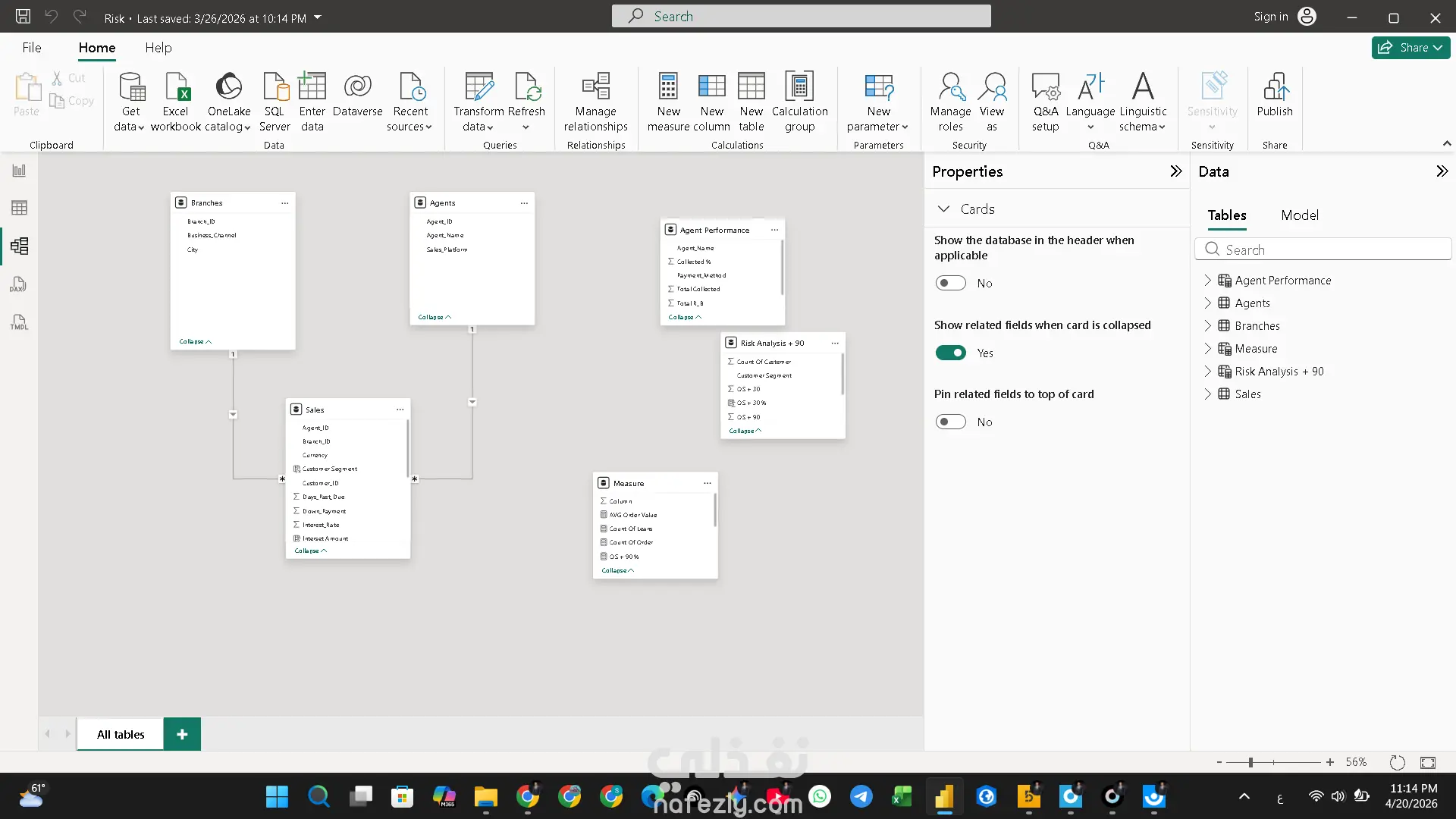The height and width of the screenshot is (819, 1456).
Task: Open View as roles
Action: pyautogui.click(x=992, y=102)
